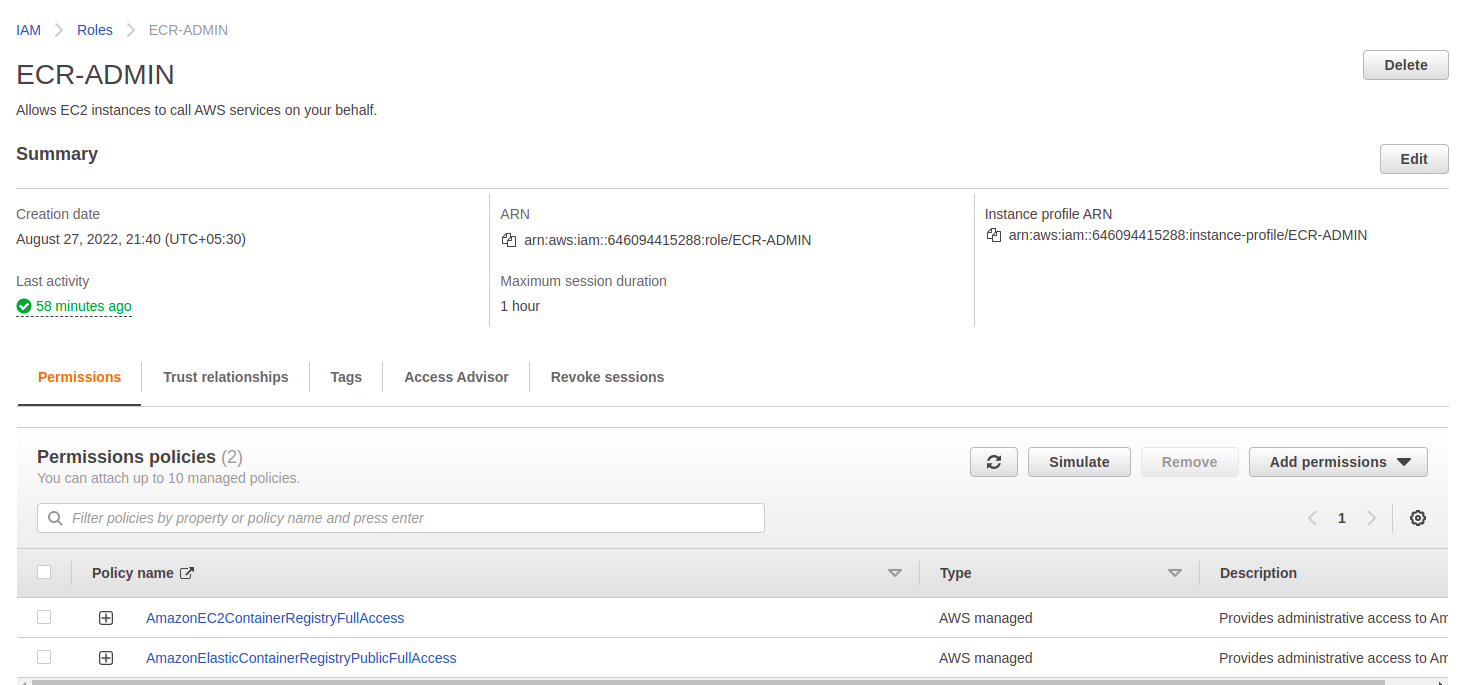1479x685 pixels.
Task: Open Policy name in a new tab icon
Action: pos(188,572)
